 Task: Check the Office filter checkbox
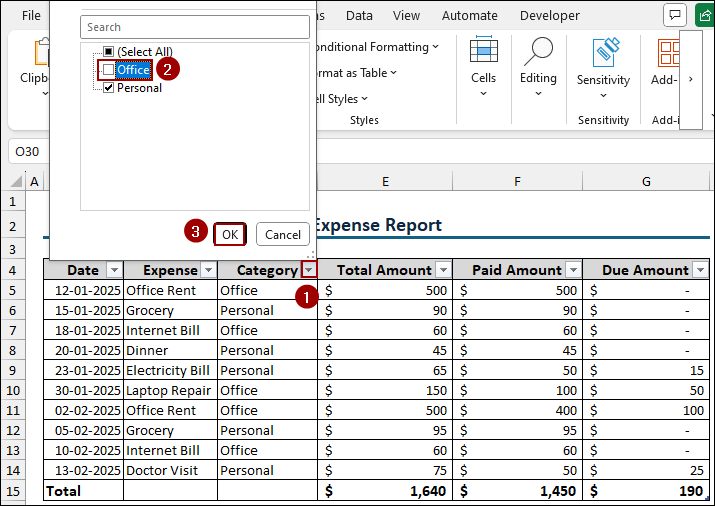(x=108, y=70)
